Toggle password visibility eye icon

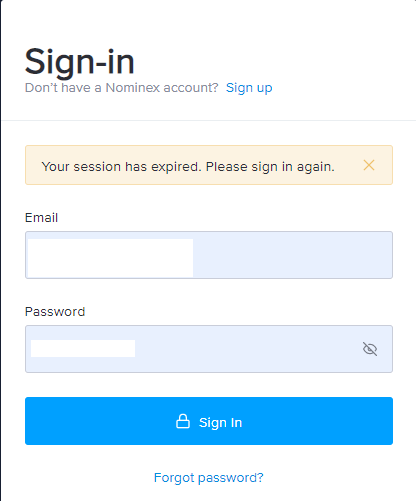[370, 349]
